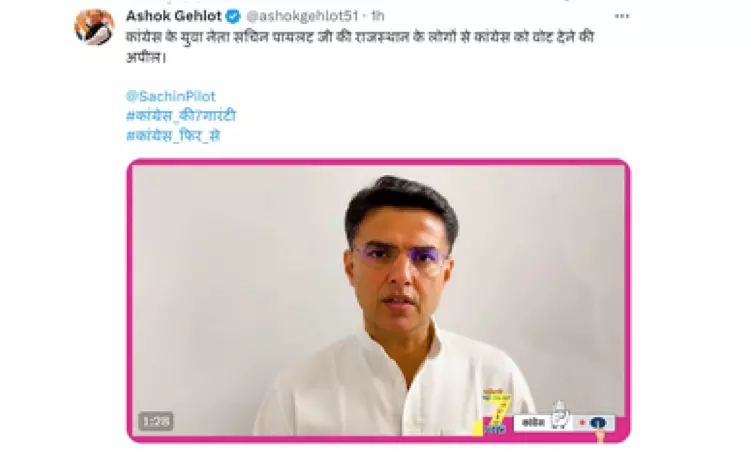Click the hand symbol logo in video overlay
750x450 pixels.
[560, 415]
